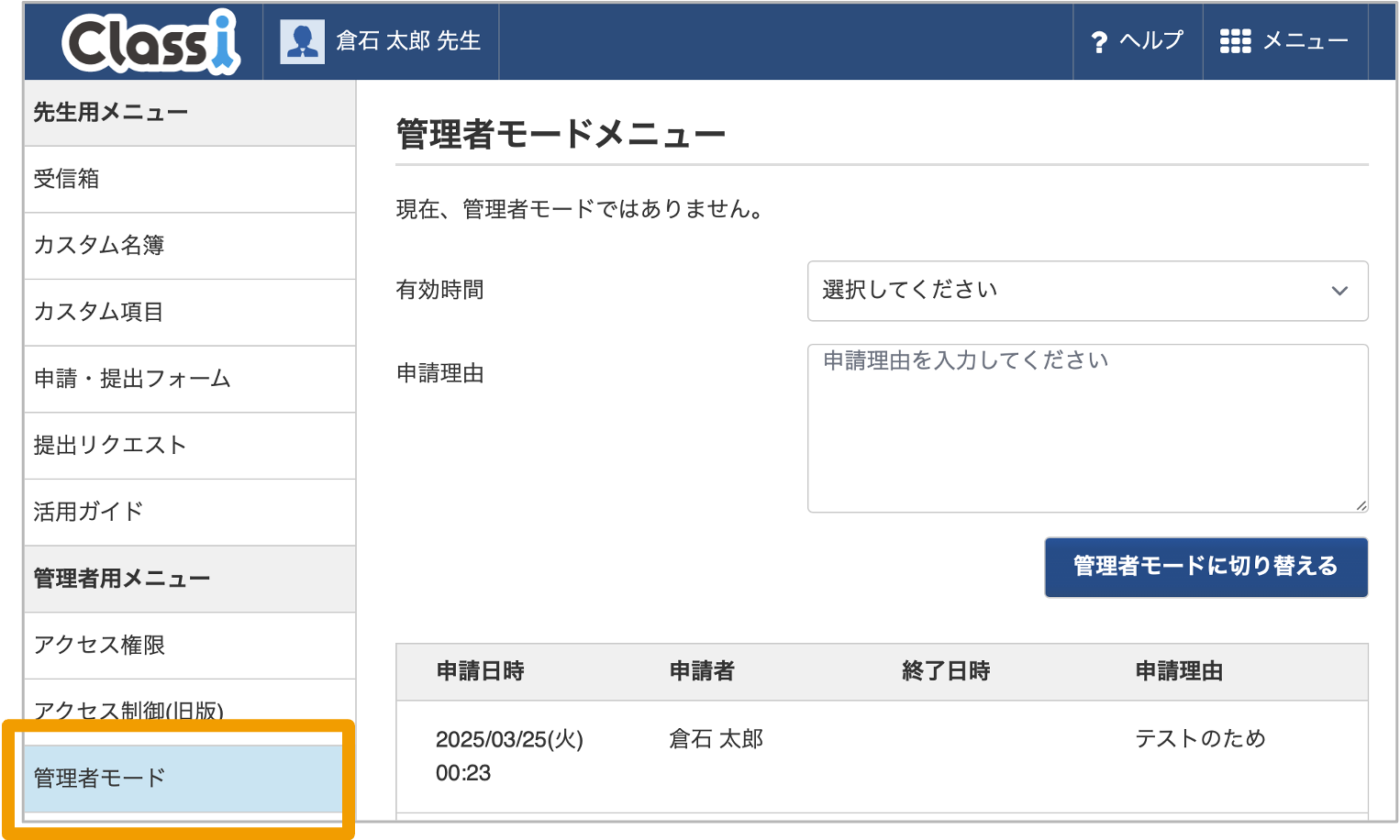
Task: Click the 倉石 太郎 applicant cell
Action: [x=717, y=739]
